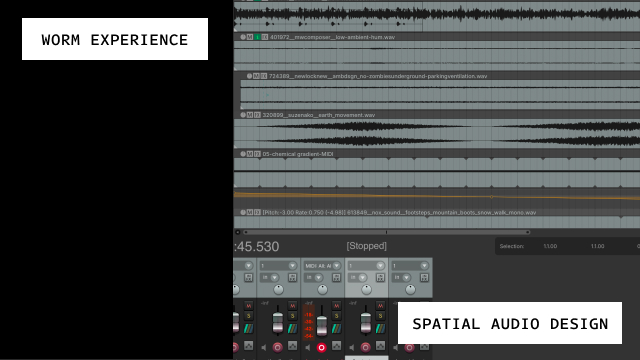640x360 pixels.
Task: Select the earth_movement.wav waveform item
Action: (x=437, y=133)
